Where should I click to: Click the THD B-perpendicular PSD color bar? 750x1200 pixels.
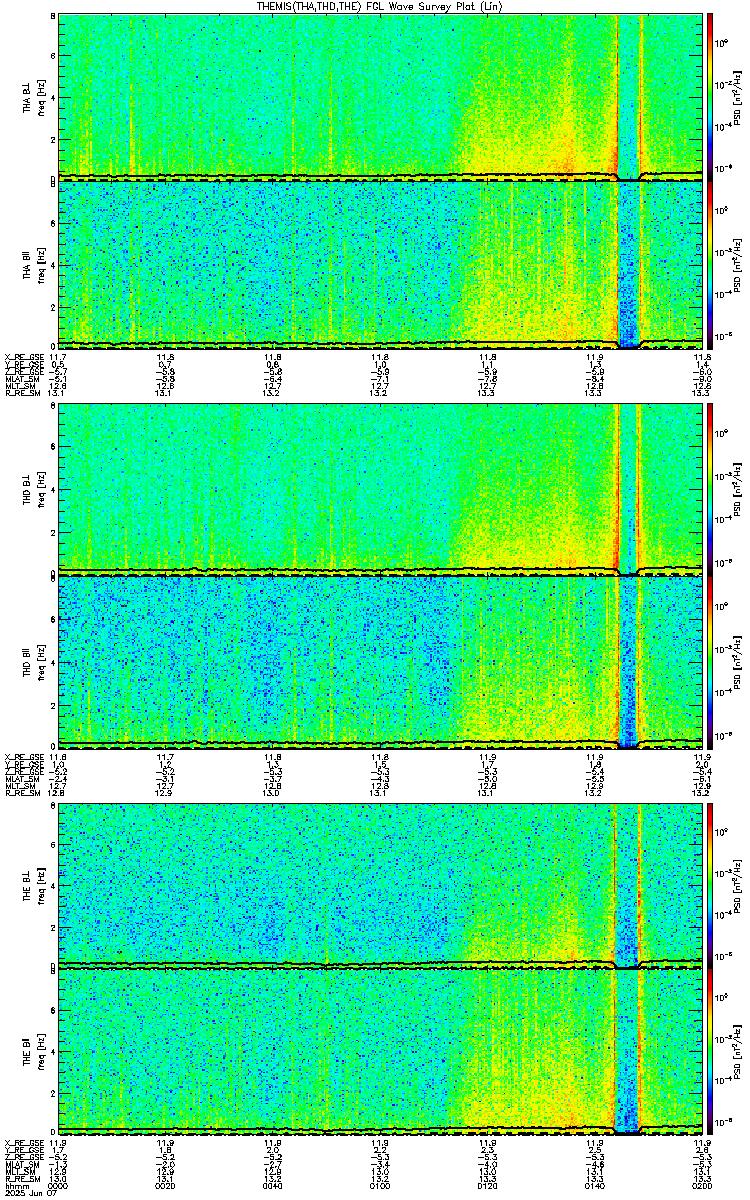tap(710, 488)
